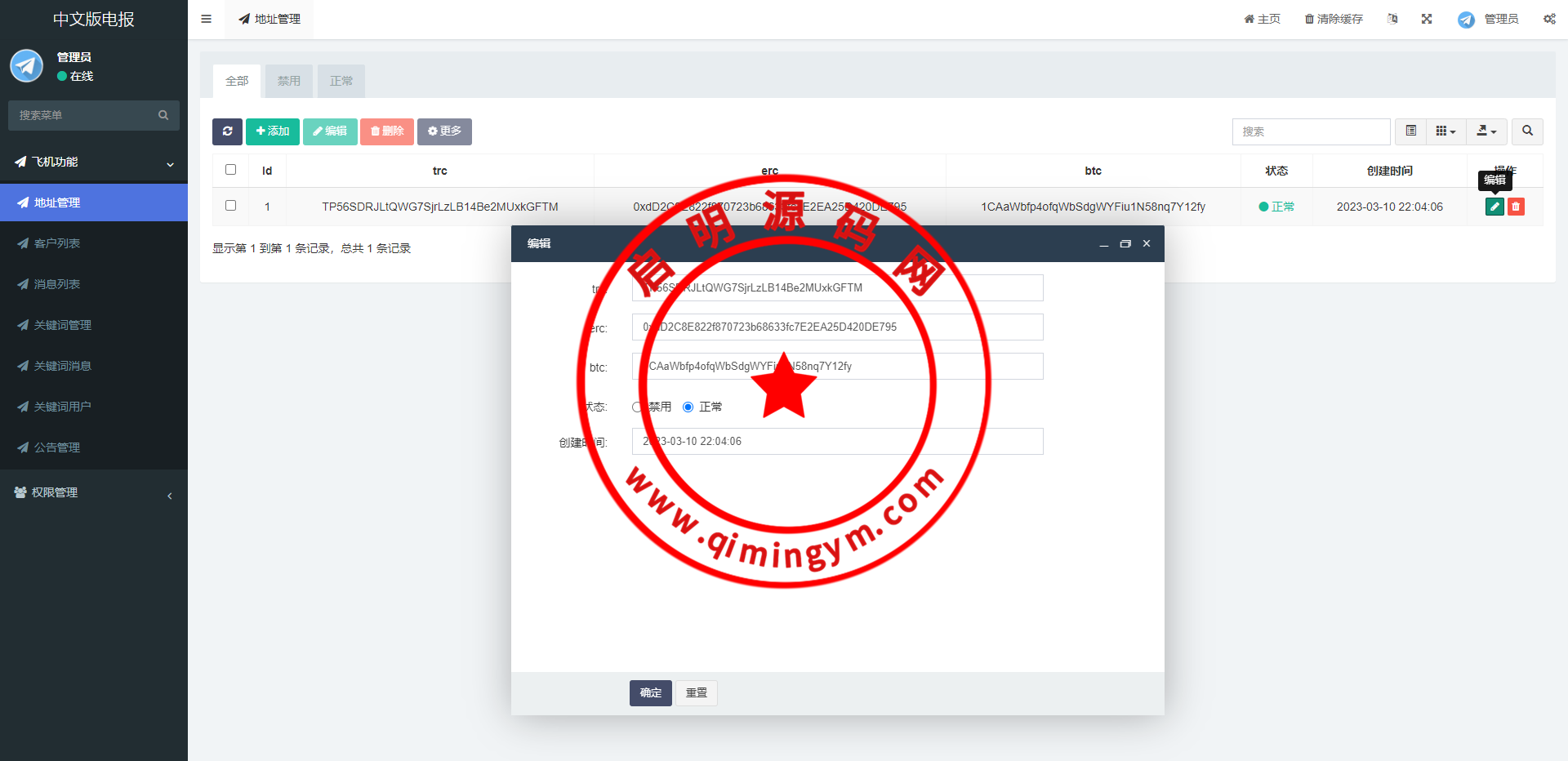Check the checkbox for row 1

[231, 206]
